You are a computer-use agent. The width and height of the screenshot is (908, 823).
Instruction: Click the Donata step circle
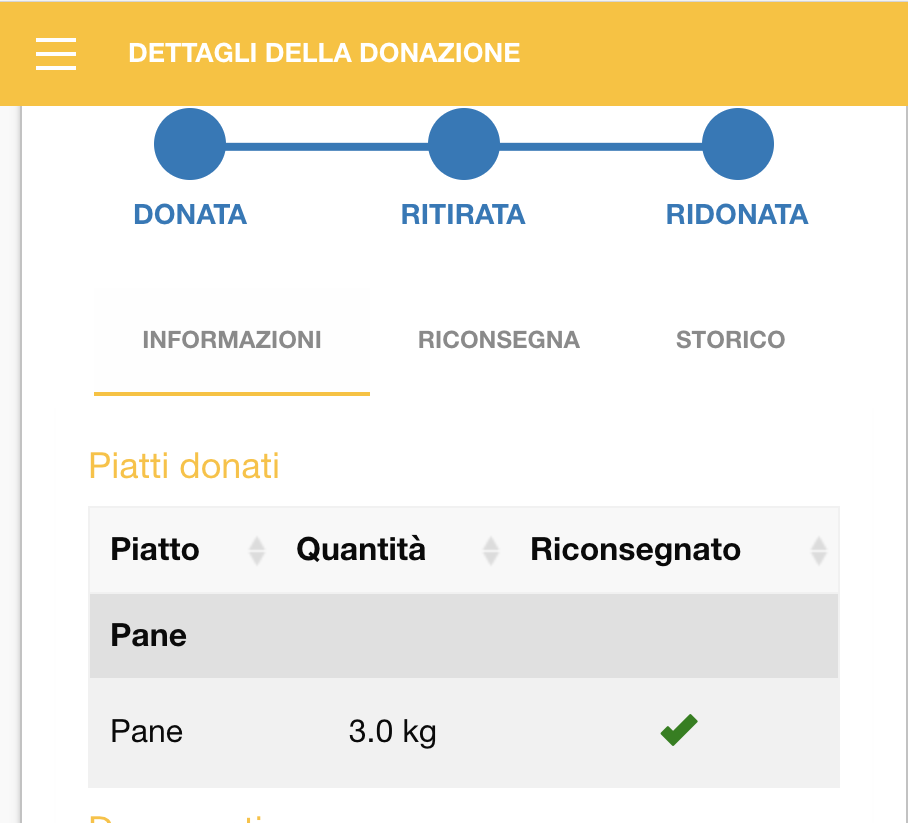(190, 144)
